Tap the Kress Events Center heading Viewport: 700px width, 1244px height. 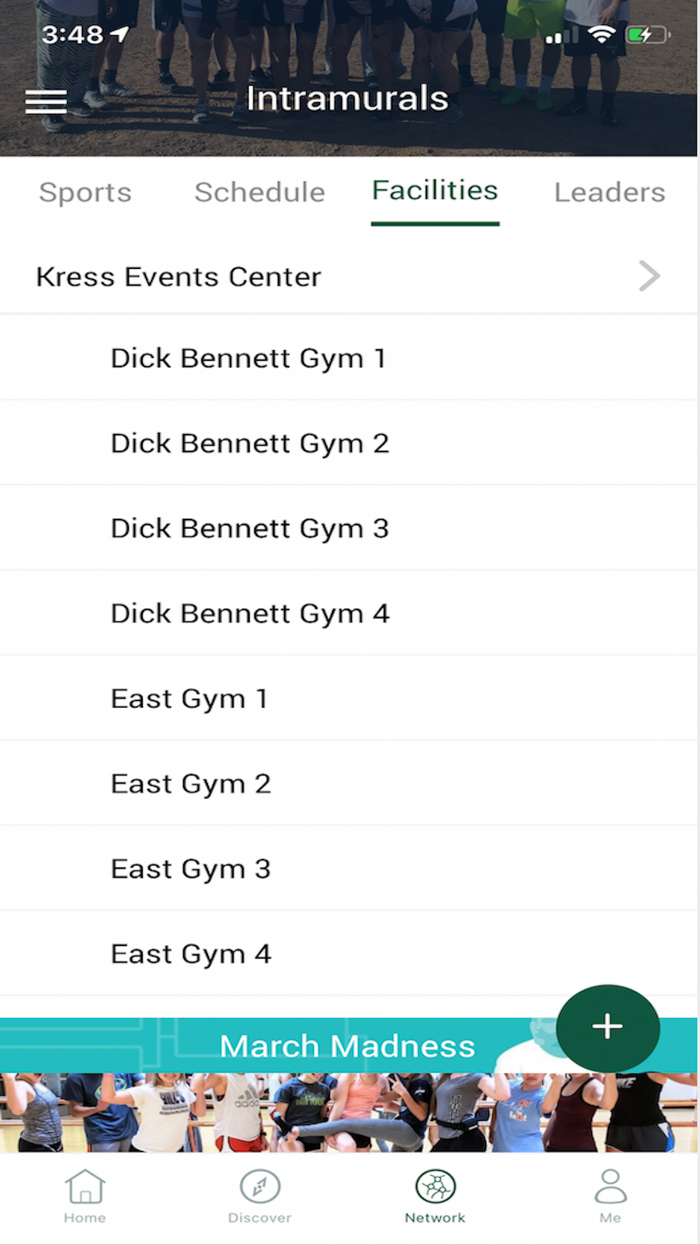179,276
